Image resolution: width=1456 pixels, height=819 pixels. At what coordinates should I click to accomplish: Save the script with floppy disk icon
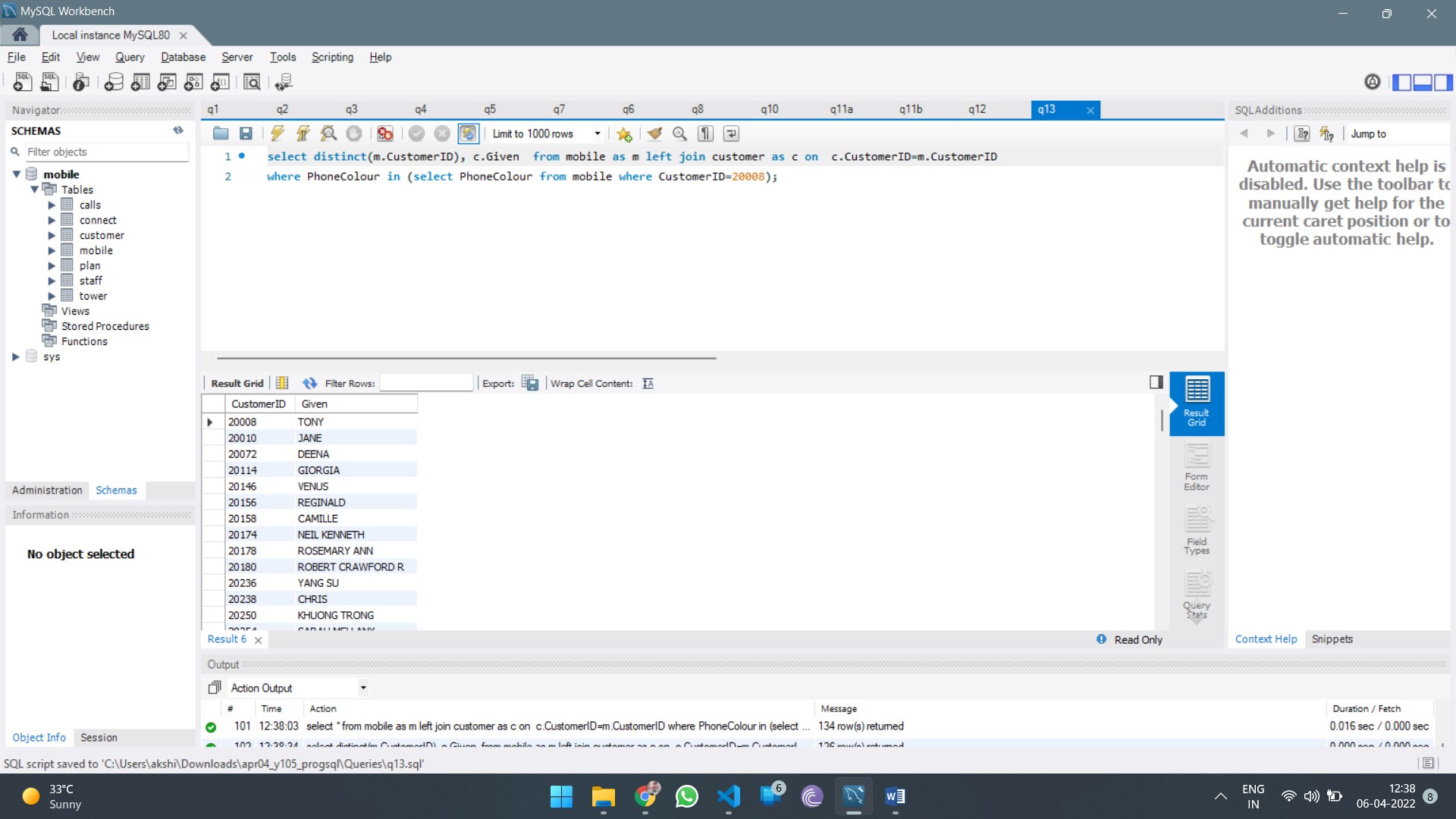(x=246, y=133)
